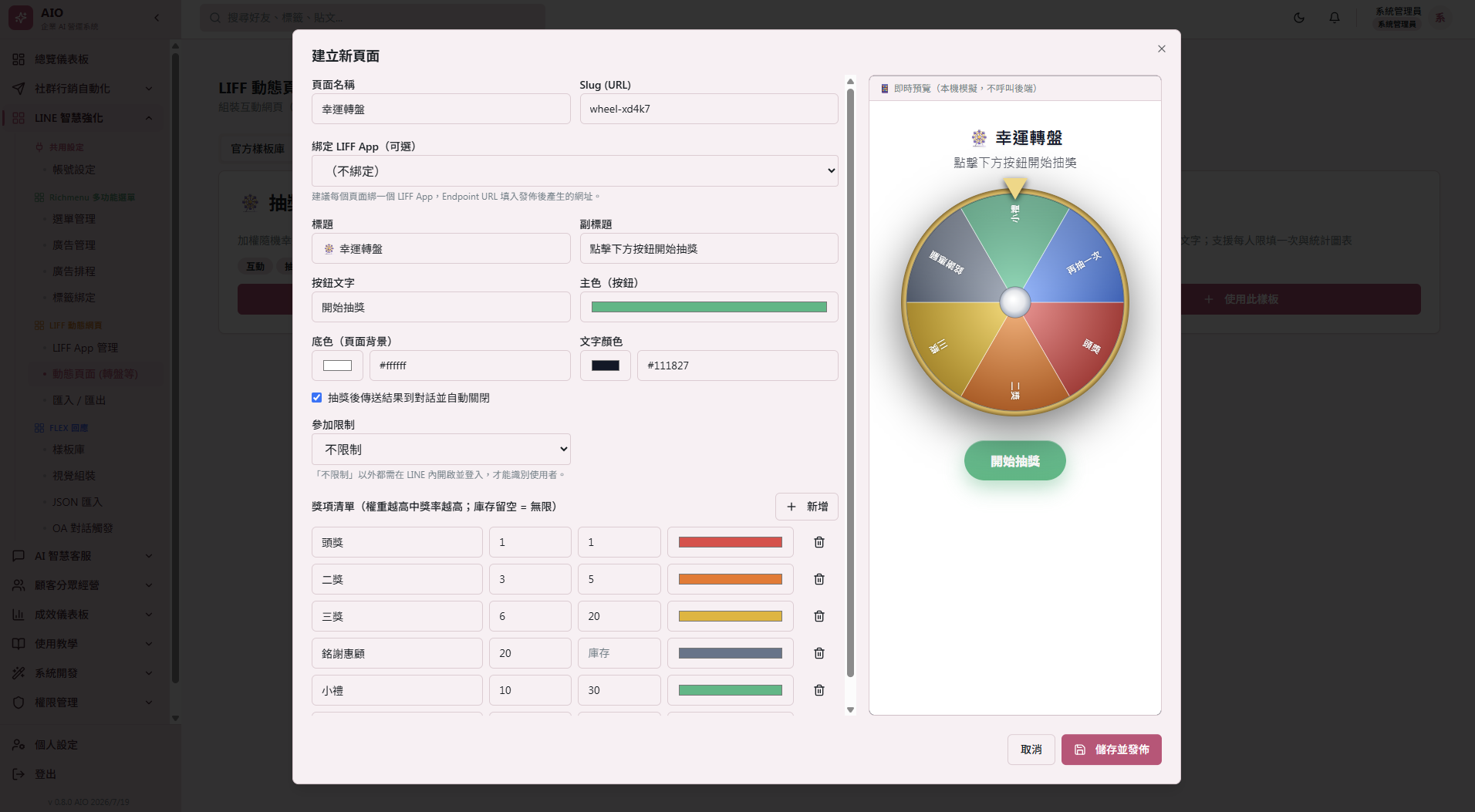This screenshot has width=1475, height=812.
Task: Open the notifications bell
Action: 1335,18
